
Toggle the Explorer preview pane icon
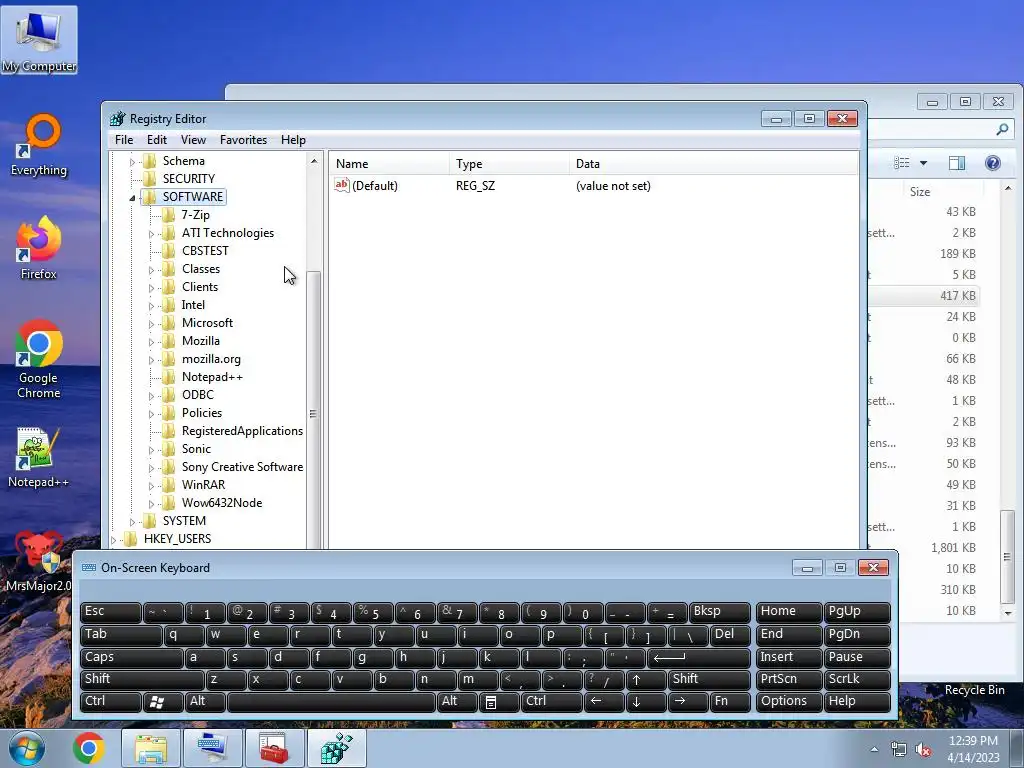[x=957, y=163]
